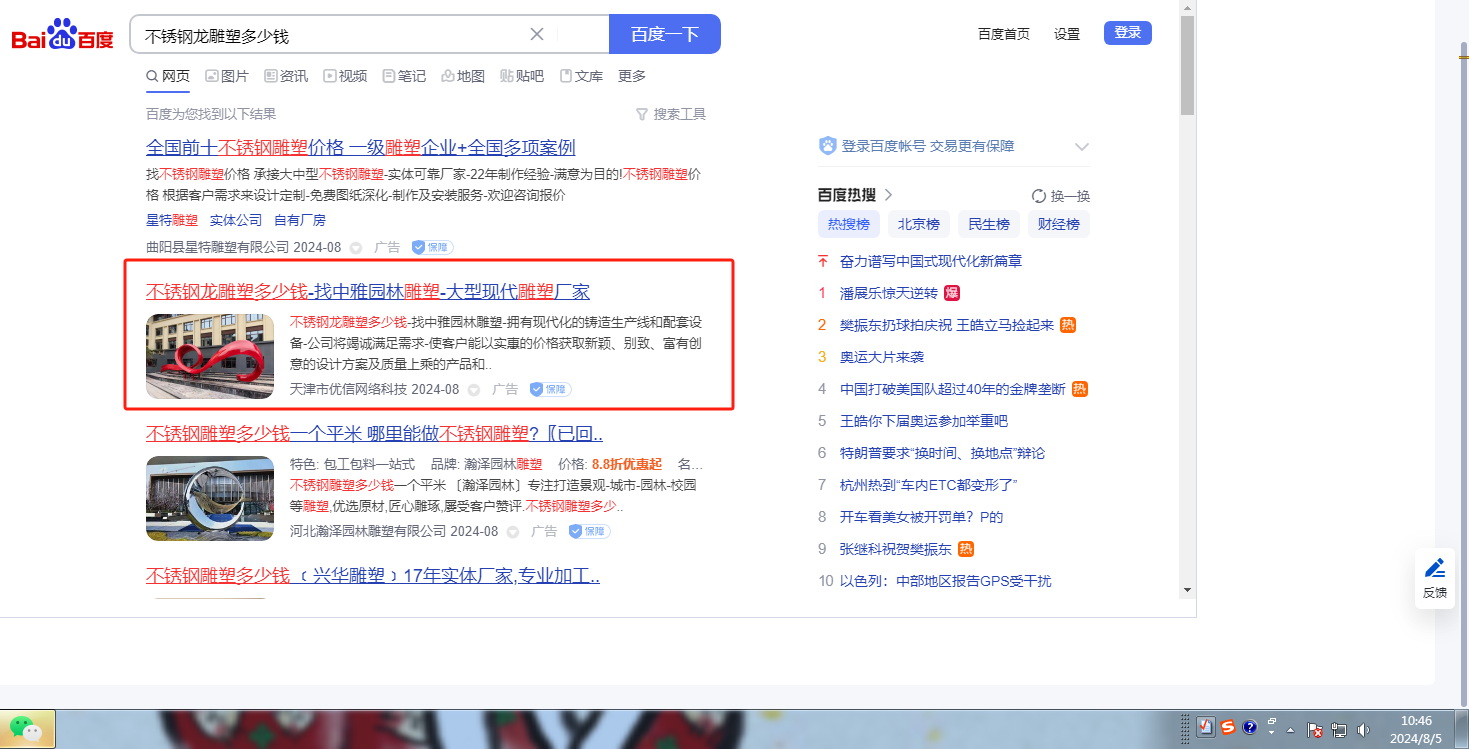Click the page vertical scrollbar thumb
The image size is (1469, 749).
[1187, 65]
